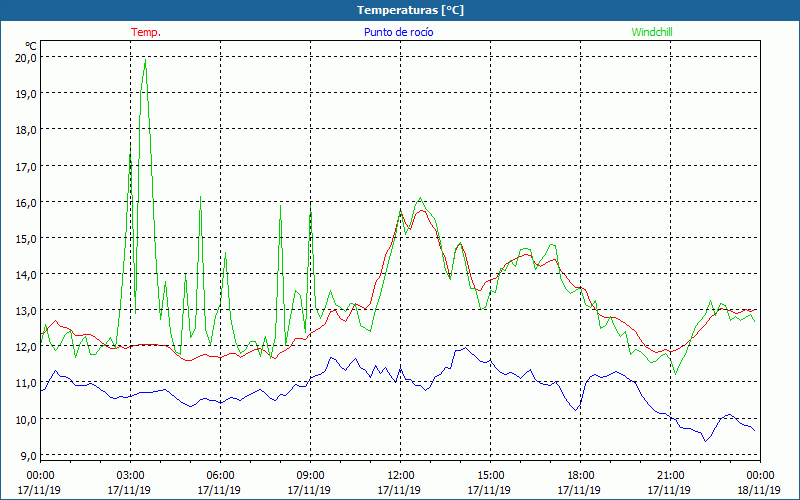The image size is (800, 500).
Task: Click the "18,0" y-axis value
Action: click(x=26, y=130)
